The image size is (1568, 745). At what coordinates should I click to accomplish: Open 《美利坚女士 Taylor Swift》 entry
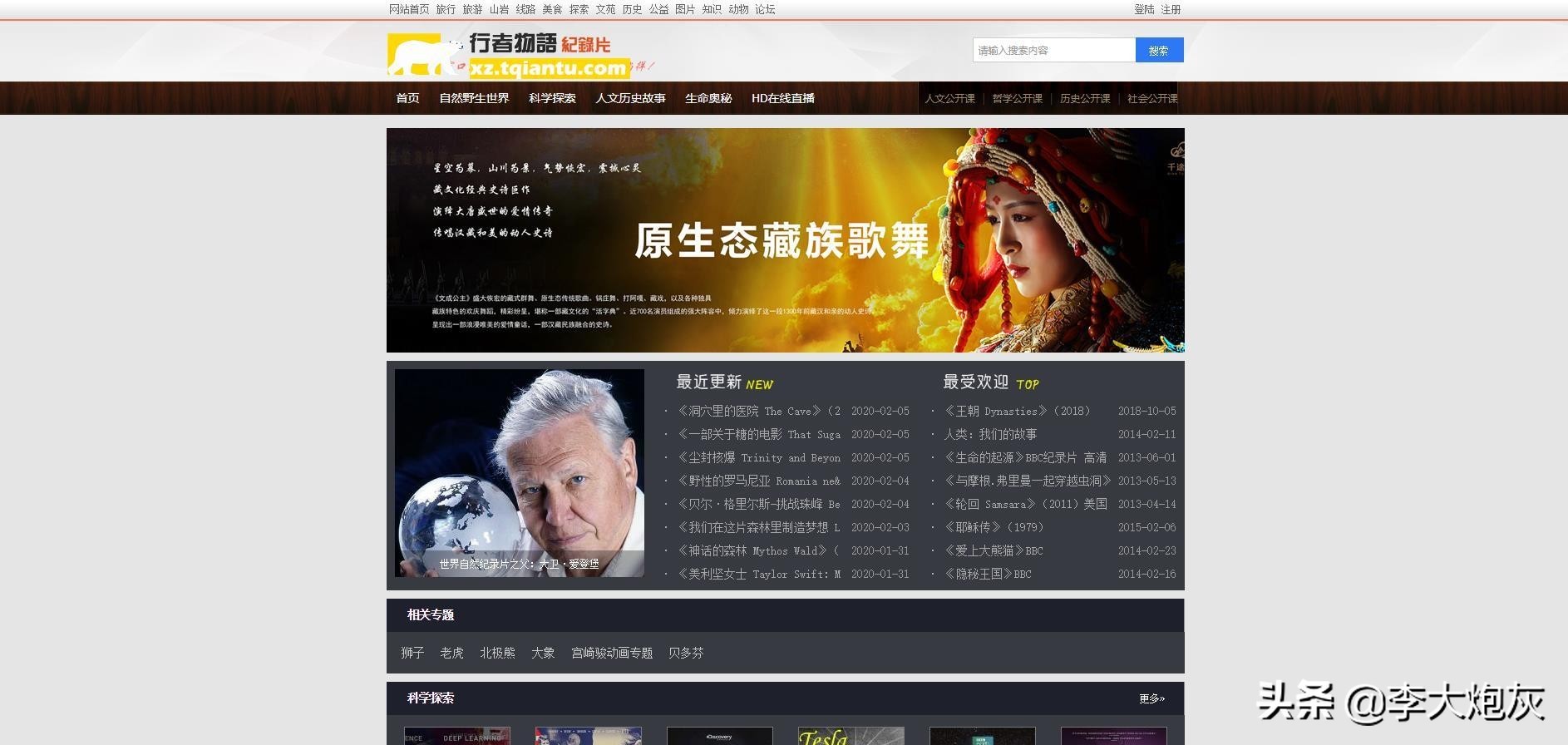[758, 574]
